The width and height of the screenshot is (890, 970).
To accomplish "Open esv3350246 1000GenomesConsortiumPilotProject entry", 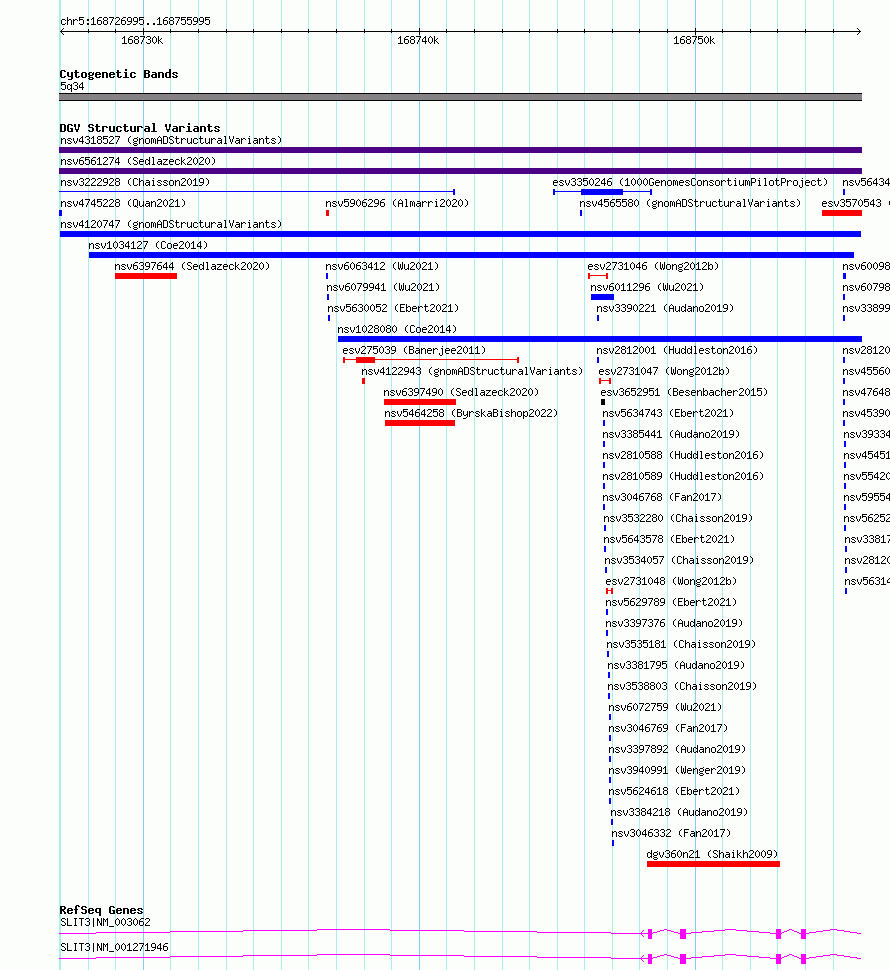I will 690,182.
